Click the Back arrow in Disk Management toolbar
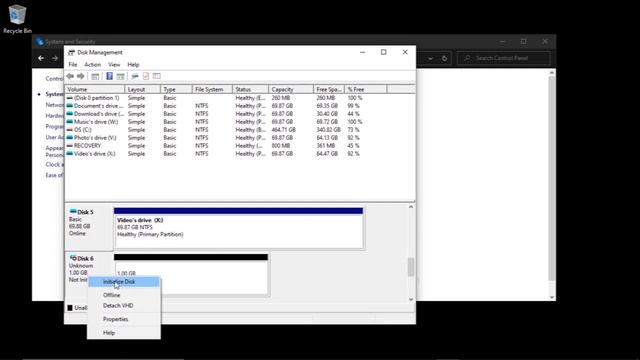 tap(70, 76)
